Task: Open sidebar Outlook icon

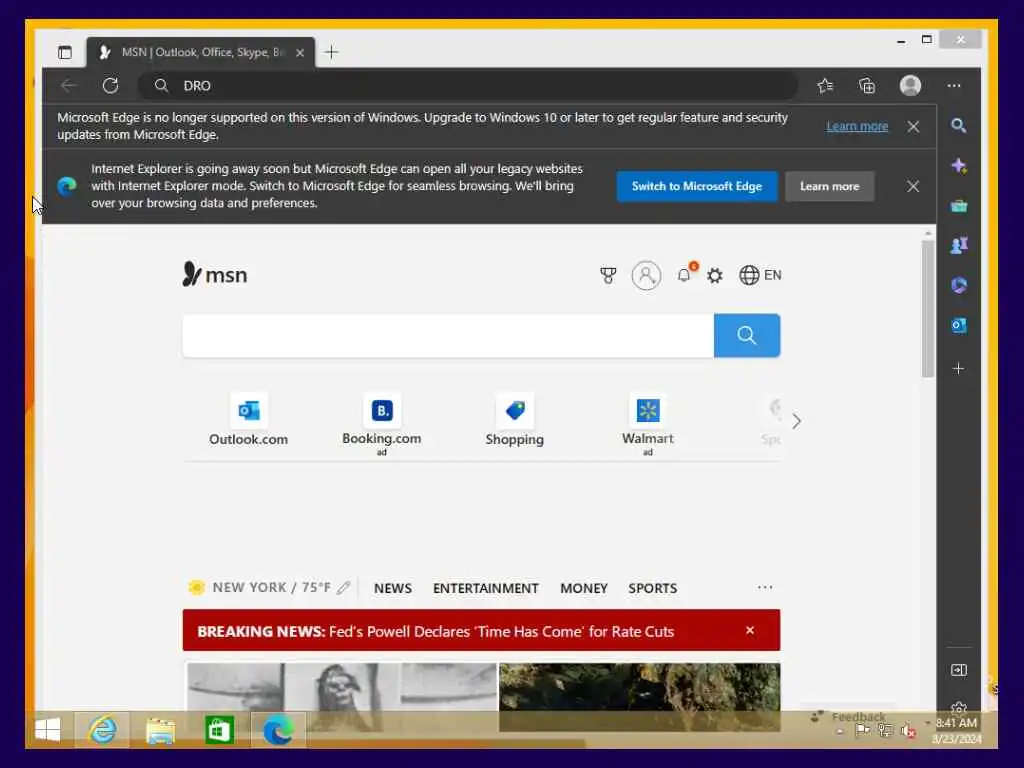Action: point(959,325)
